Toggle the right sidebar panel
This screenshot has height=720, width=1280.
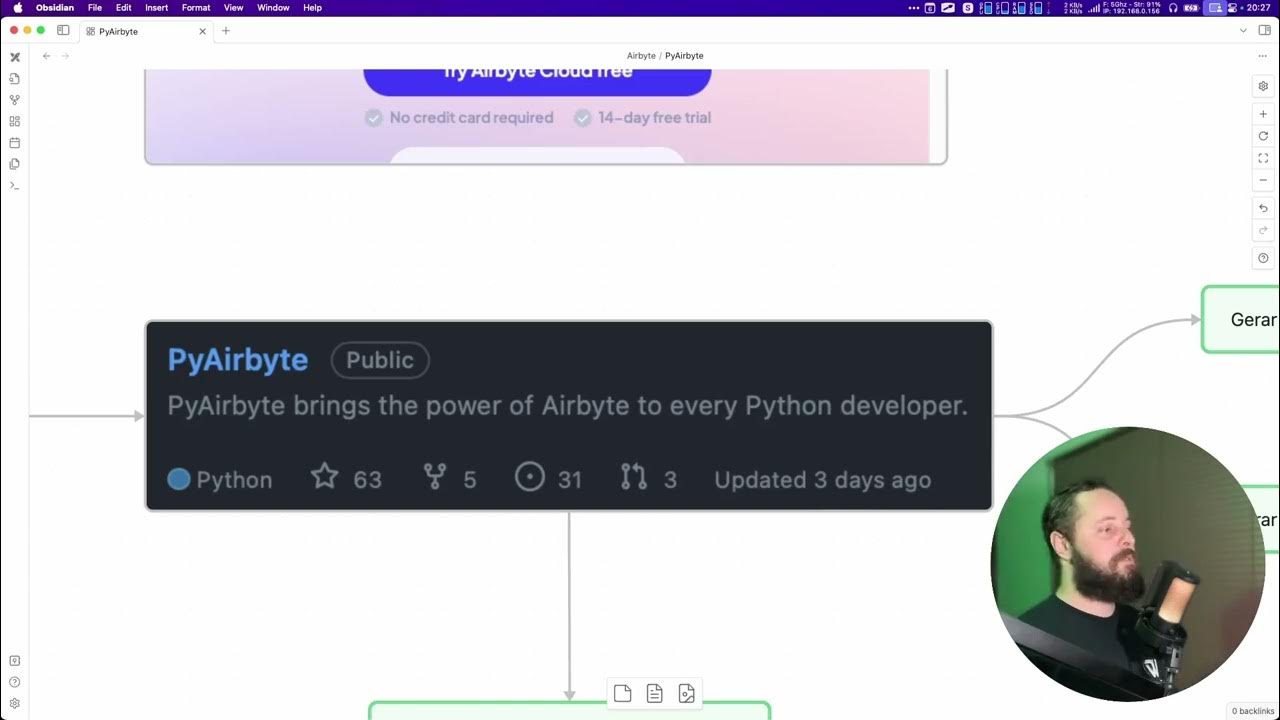(x=1264, y=31)
